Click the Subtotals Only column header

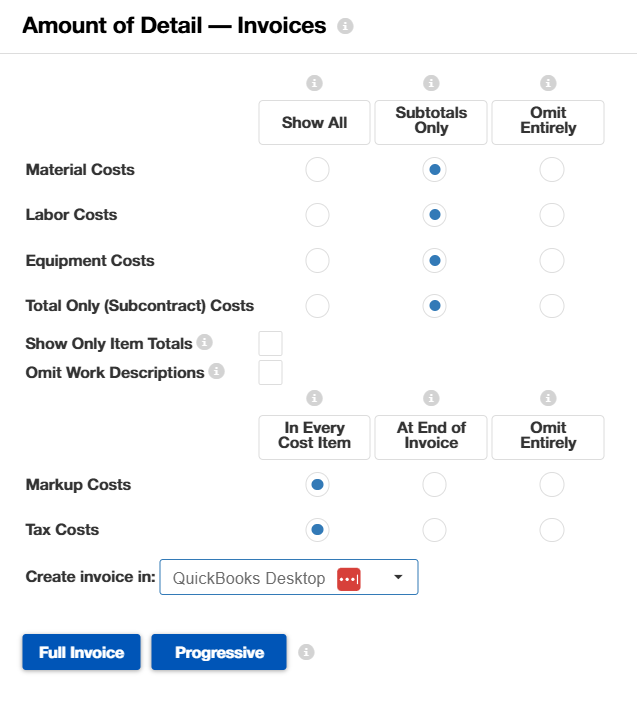(431, 122)
